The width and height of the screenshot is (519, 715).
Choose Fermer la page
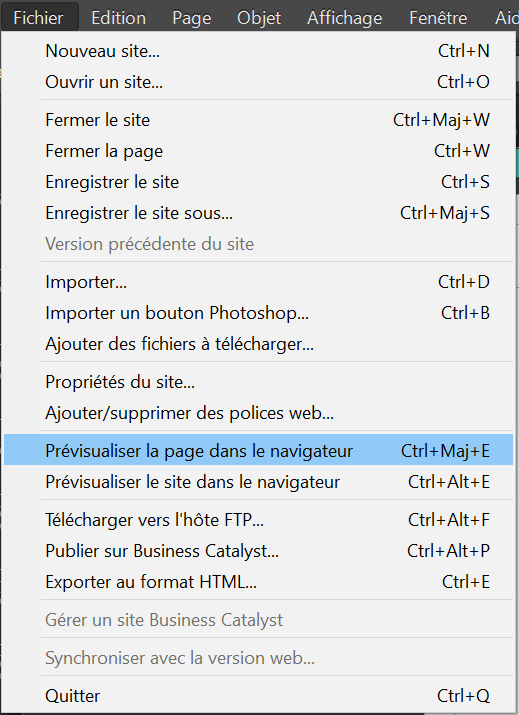click(x=259, y=151)
